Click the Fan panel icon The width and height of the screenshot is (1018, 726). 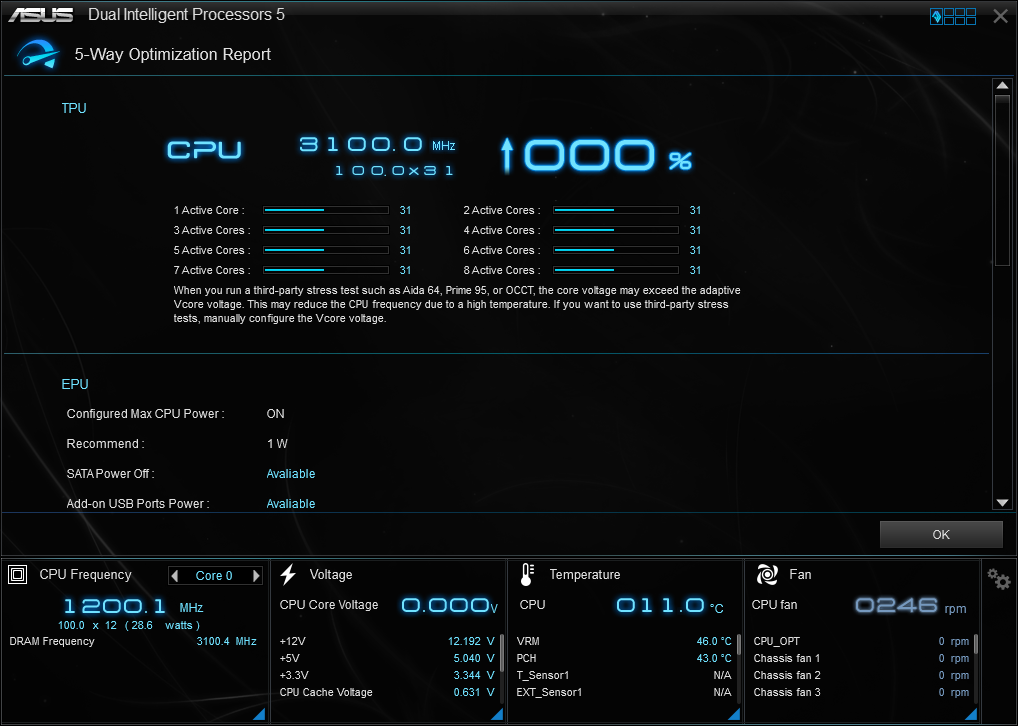767,575
